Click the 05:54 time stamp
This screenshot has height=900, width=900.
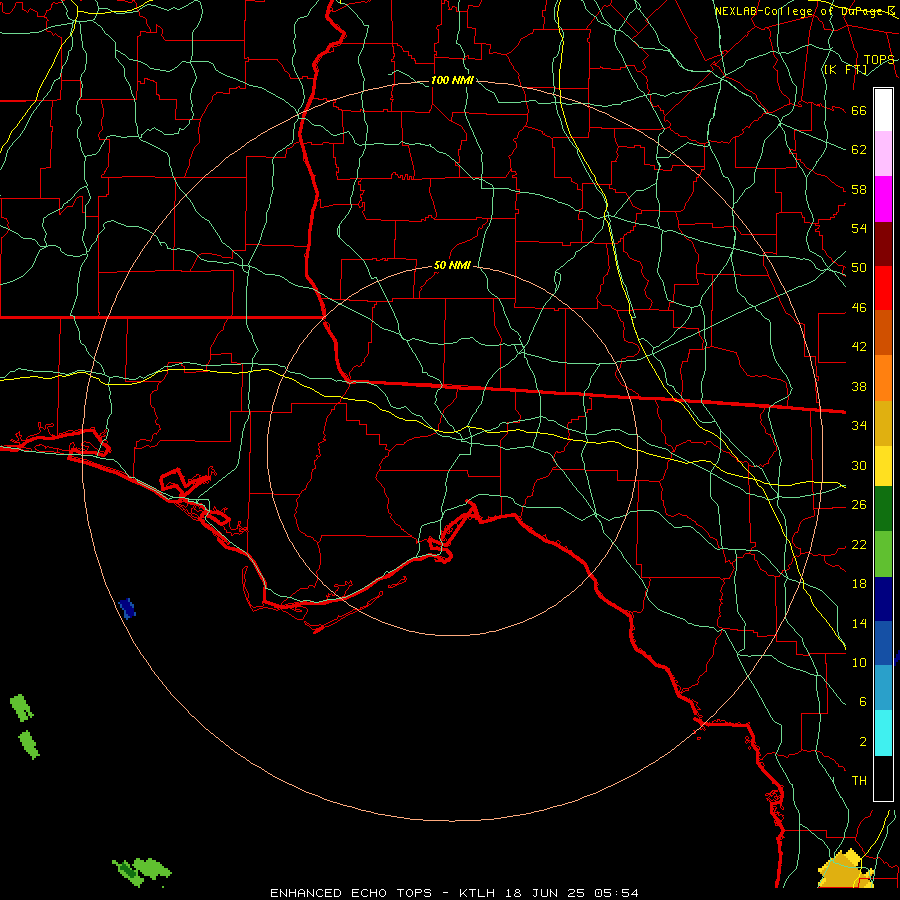click(617, 893)
